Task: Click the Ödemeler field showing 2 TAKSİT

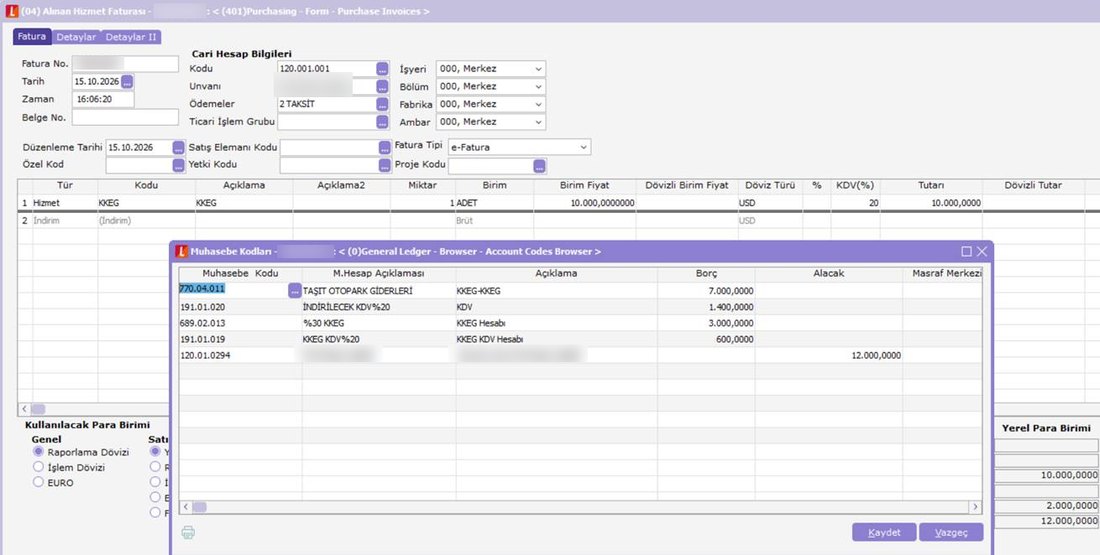Action: point(327,104)
